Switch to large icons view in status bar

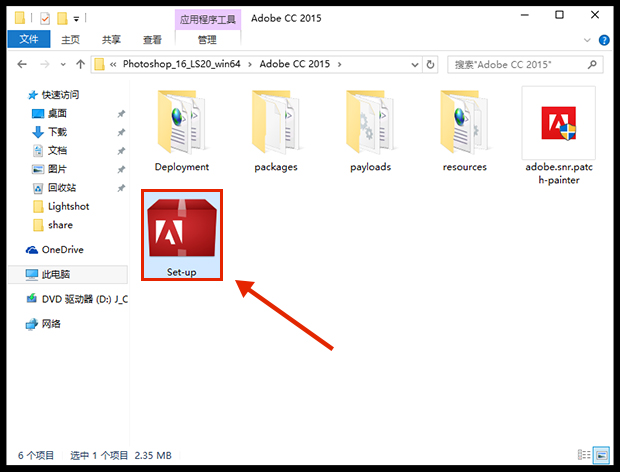click(x=603, y=454)
